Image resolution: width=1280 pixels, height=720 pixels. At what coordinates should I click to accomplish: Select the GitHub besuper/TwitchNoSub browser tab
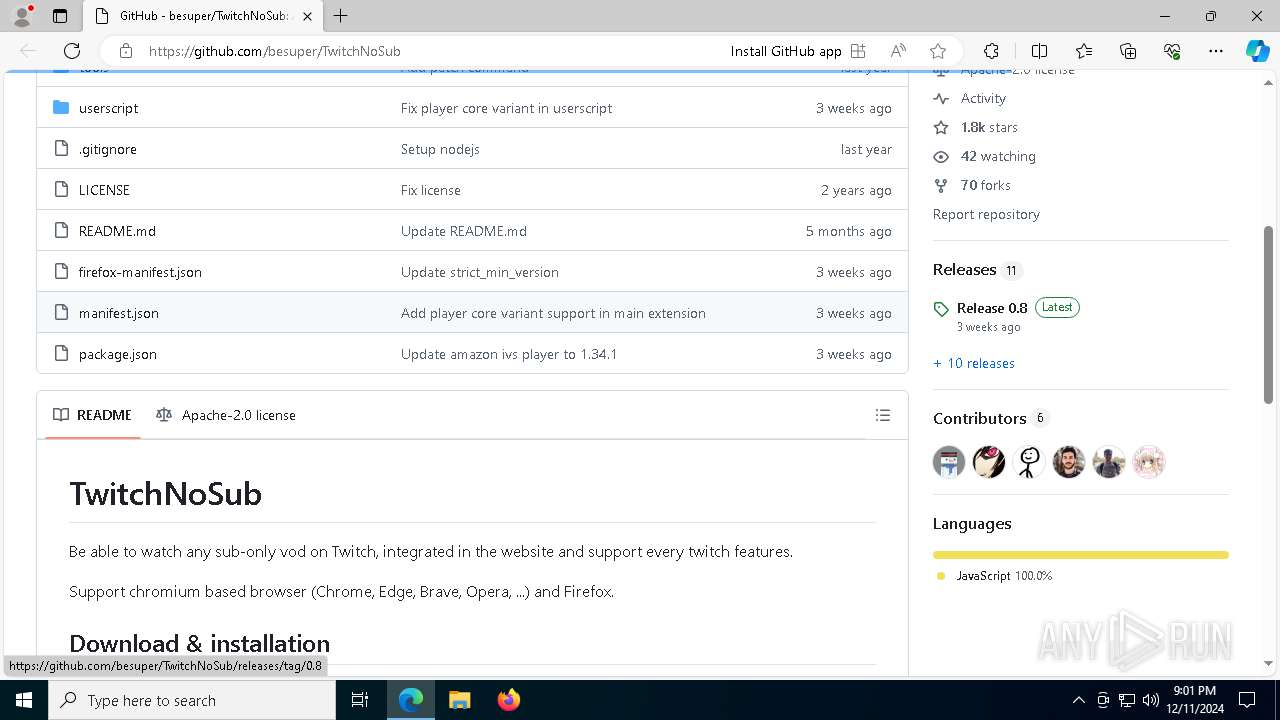click(x=203, y=16)
